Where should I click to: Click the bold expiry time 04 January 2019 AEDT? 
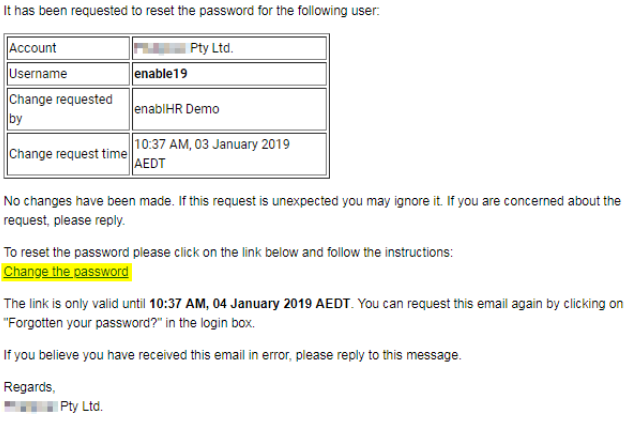[x=250, y=303]
